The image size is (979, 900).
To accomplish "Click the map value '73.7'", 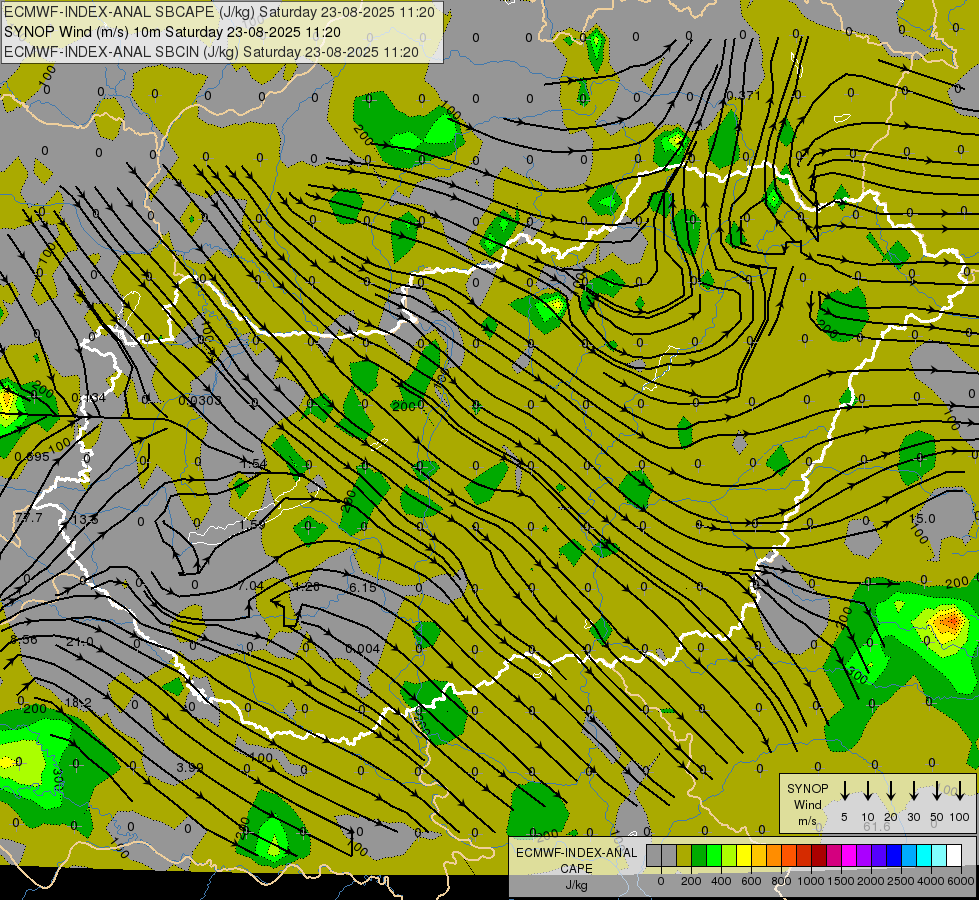I will 29,518.
